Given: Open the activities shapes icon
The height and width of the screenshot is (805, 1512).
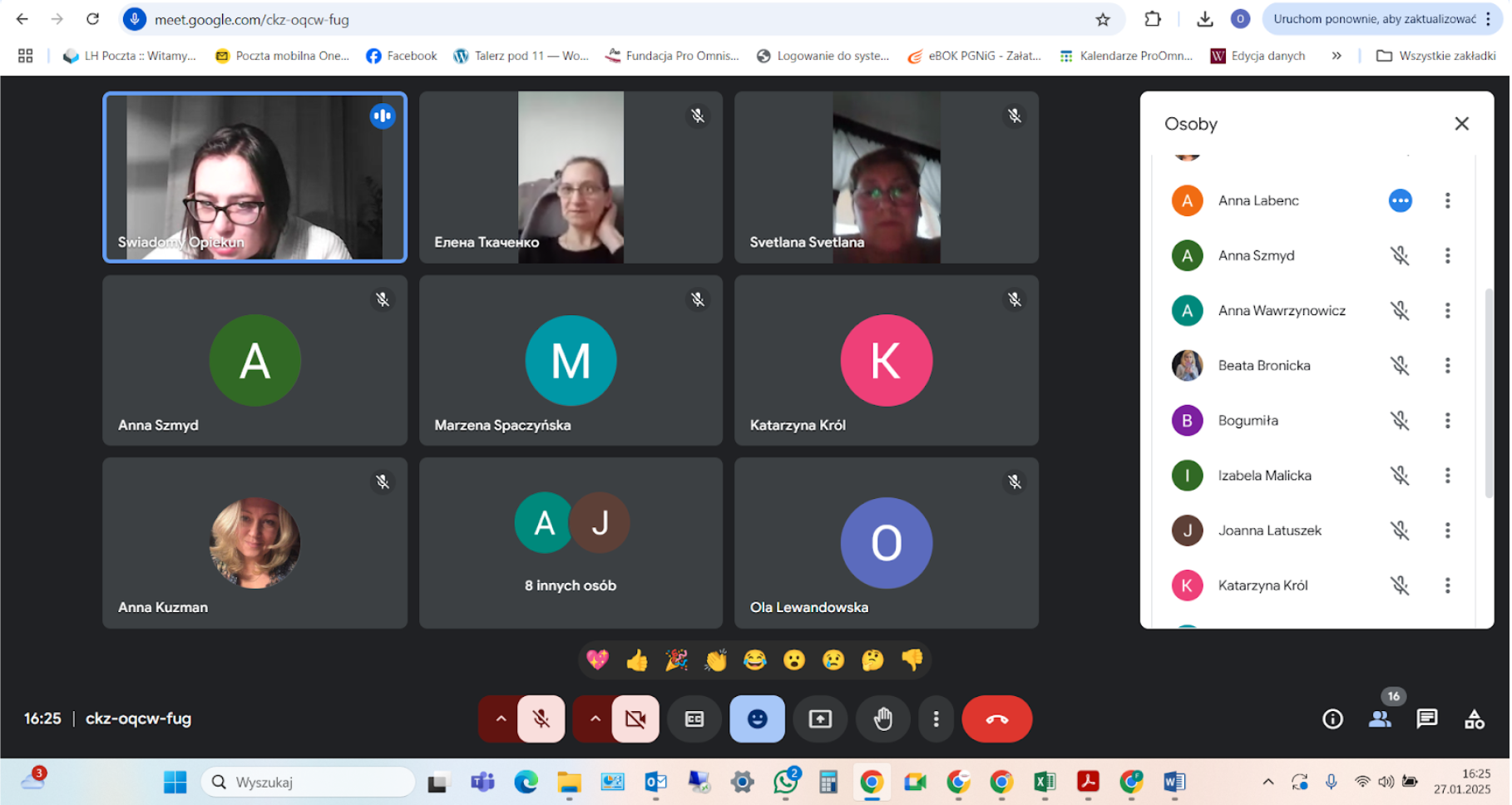Looking at the screenshot, I should [x=1475, y=719].
